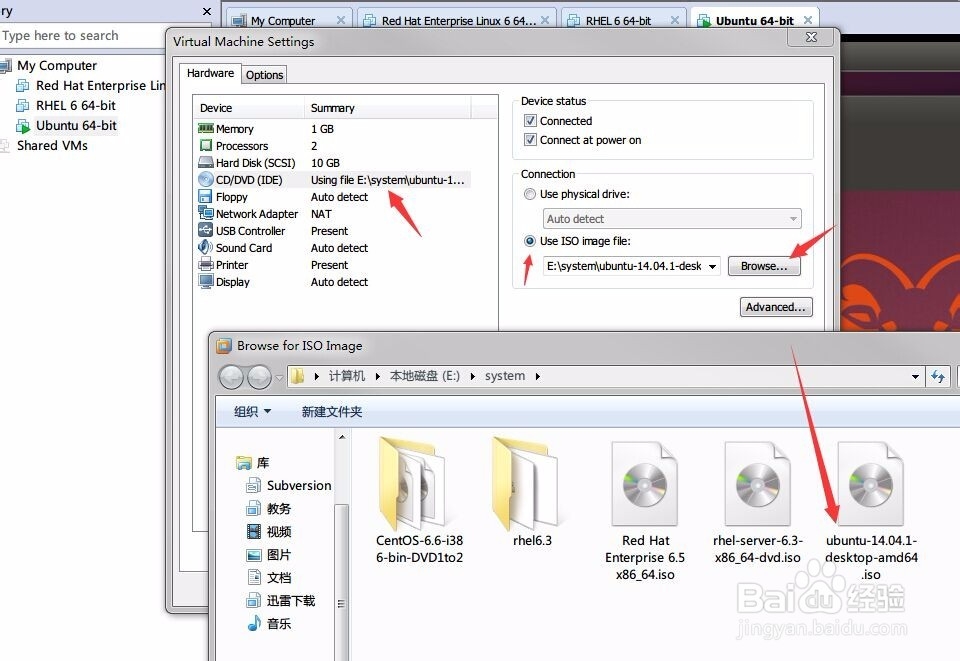Open 教务 library in the navigation pane
The width and height of the screenshot is (960, 661).
tap(269, 509)
